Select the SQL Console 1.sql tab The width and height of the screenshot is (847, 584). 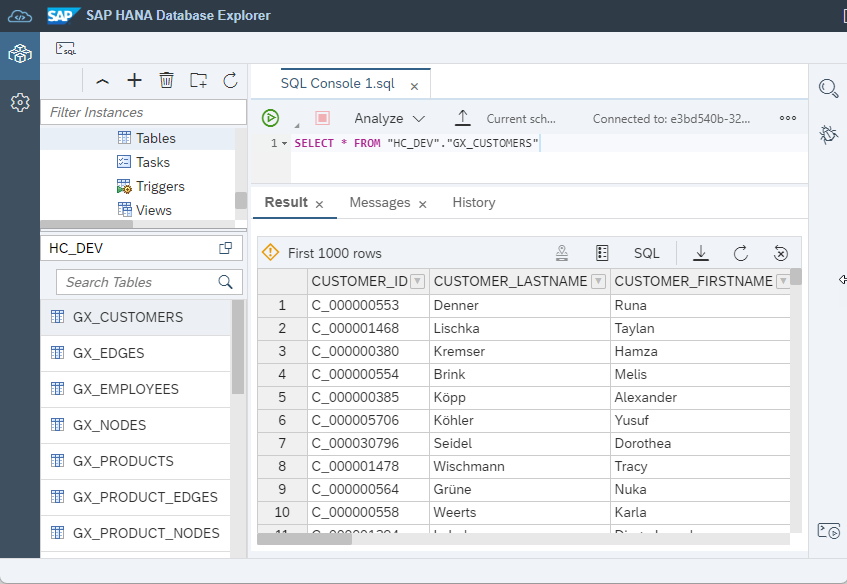click(x=338, y=83)
